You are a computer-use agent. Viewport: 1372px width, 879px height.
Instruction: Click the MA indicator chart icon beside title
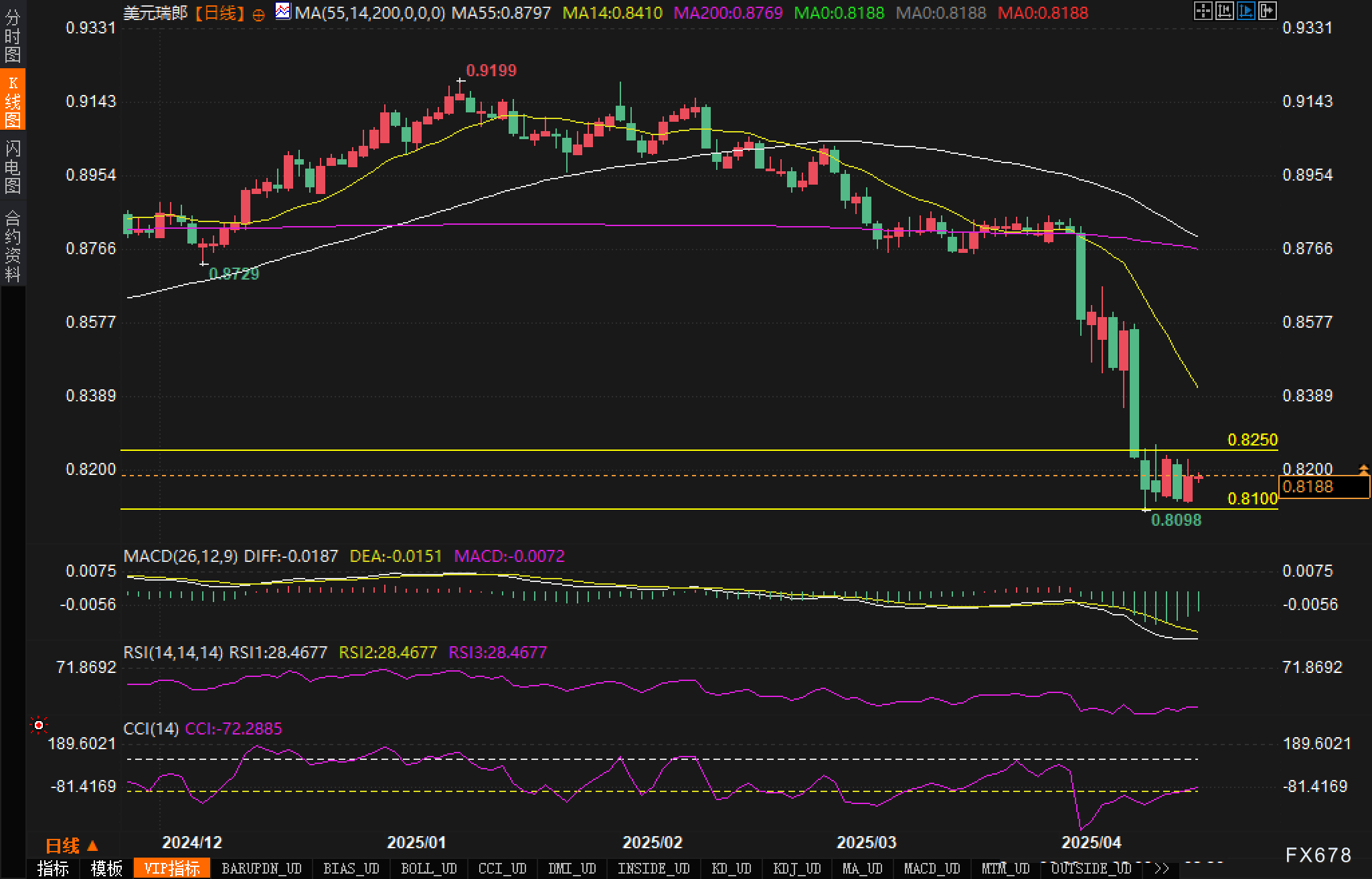[x=283, y=11]
